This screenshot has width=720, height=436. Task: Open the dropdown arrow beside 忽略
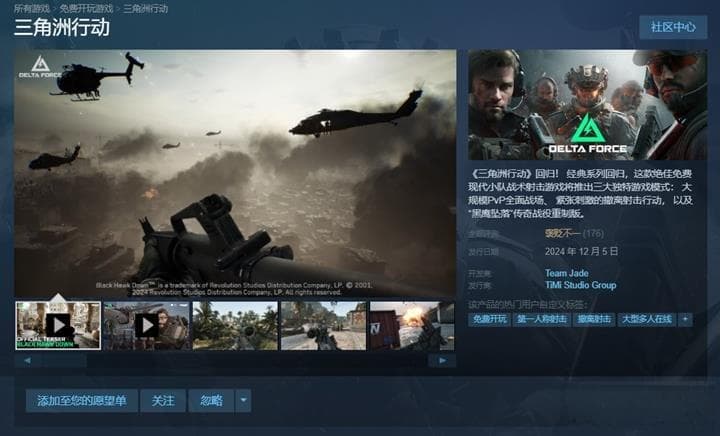tap(243, 401)
